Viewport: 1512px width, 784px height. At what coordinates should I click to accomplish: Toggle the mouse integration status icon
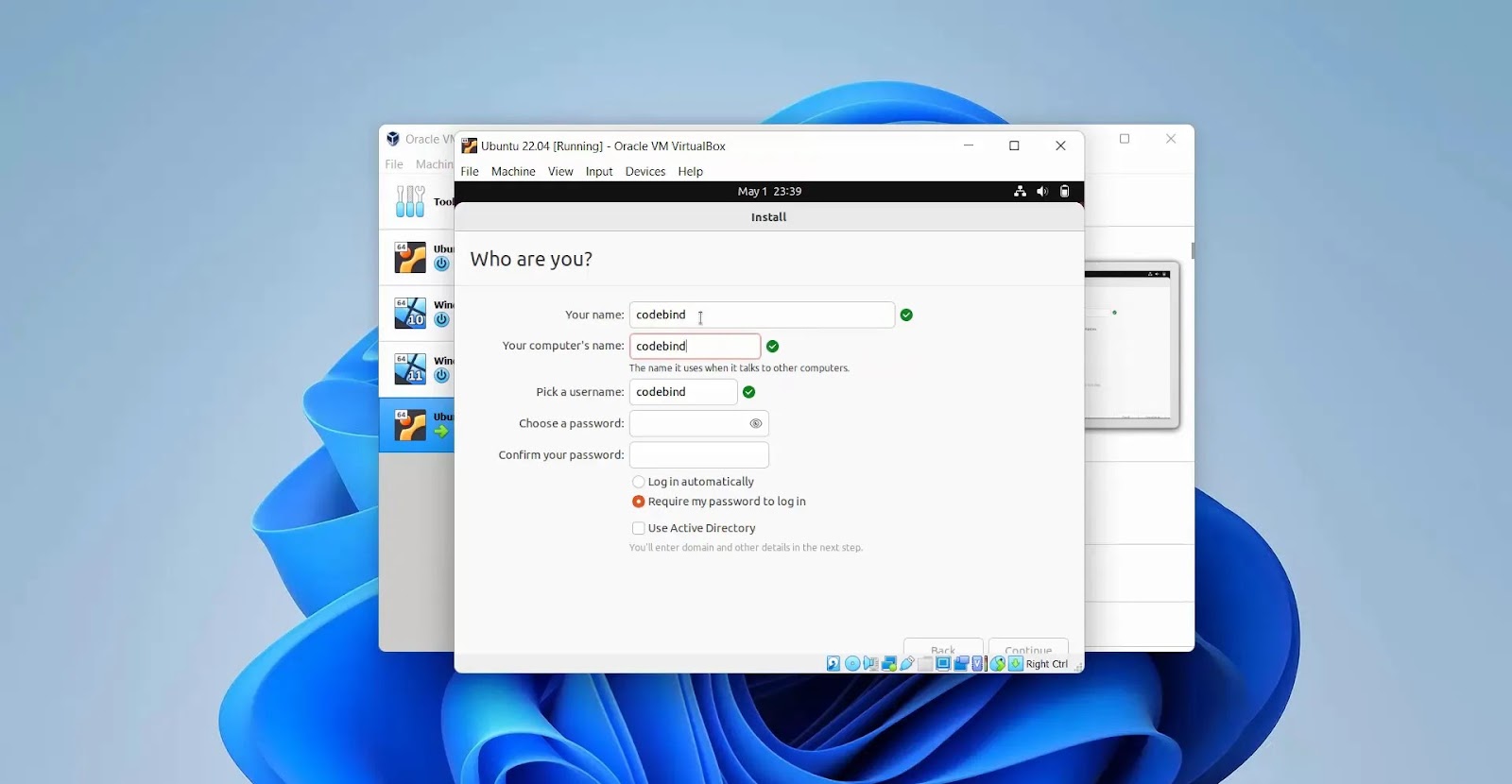tap(998, 664)
